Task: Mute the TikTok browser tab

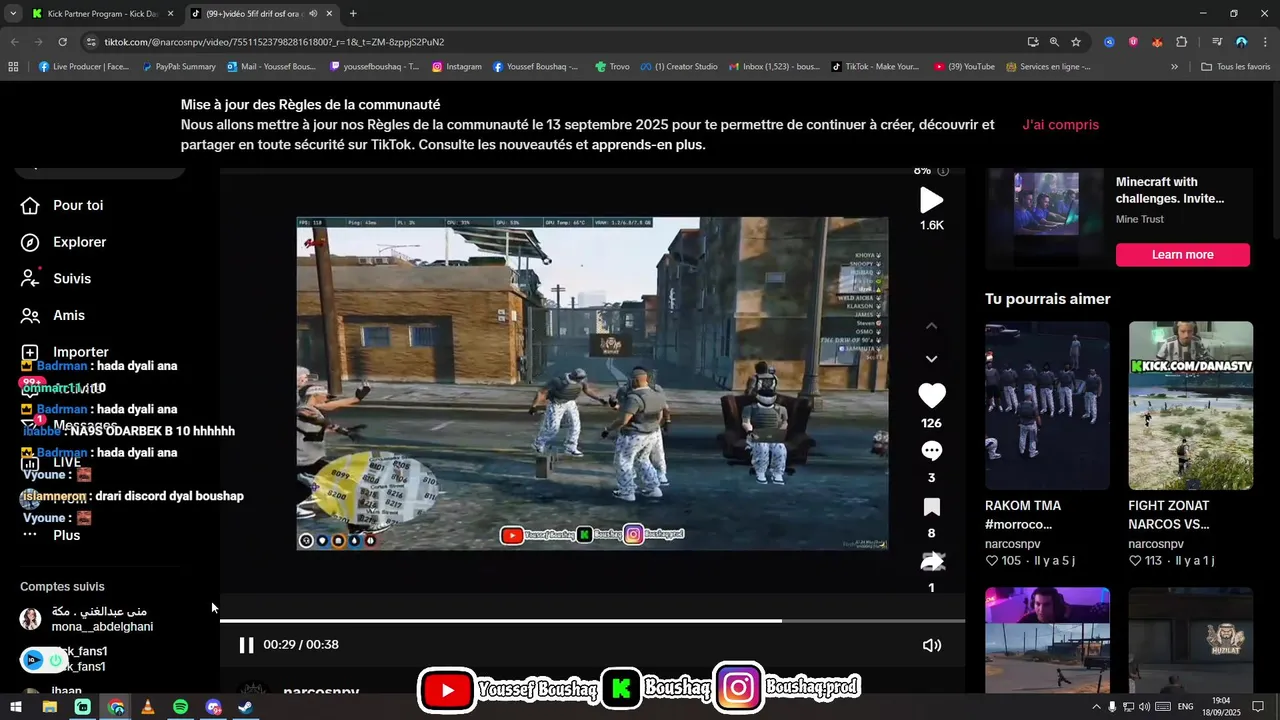Action: point(313,14)
